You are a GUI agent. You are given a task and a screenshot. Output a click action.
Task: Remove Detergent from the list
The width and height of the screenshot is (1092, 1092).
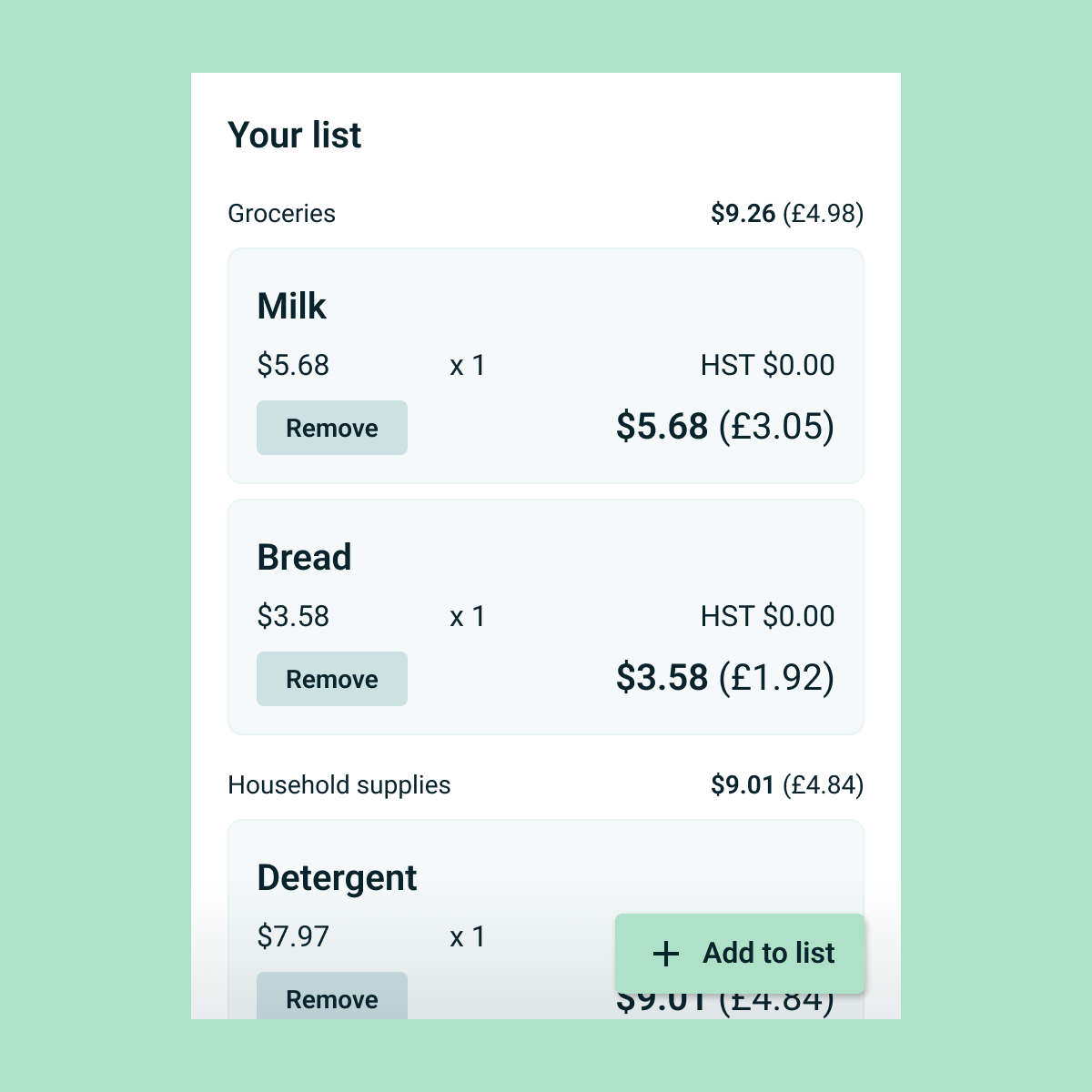[332, 996]
